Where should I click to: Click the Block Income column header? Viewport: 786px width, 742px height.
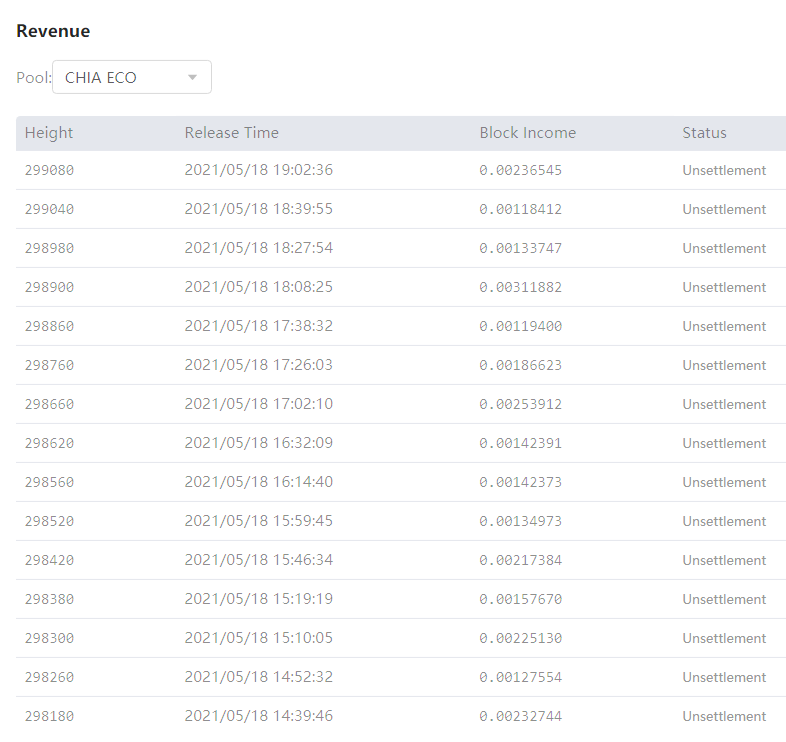pos(528,133)
